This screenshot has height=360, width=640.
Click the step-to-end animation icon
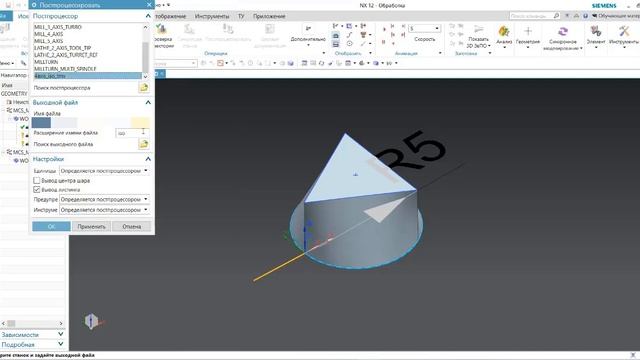(402, 35)
